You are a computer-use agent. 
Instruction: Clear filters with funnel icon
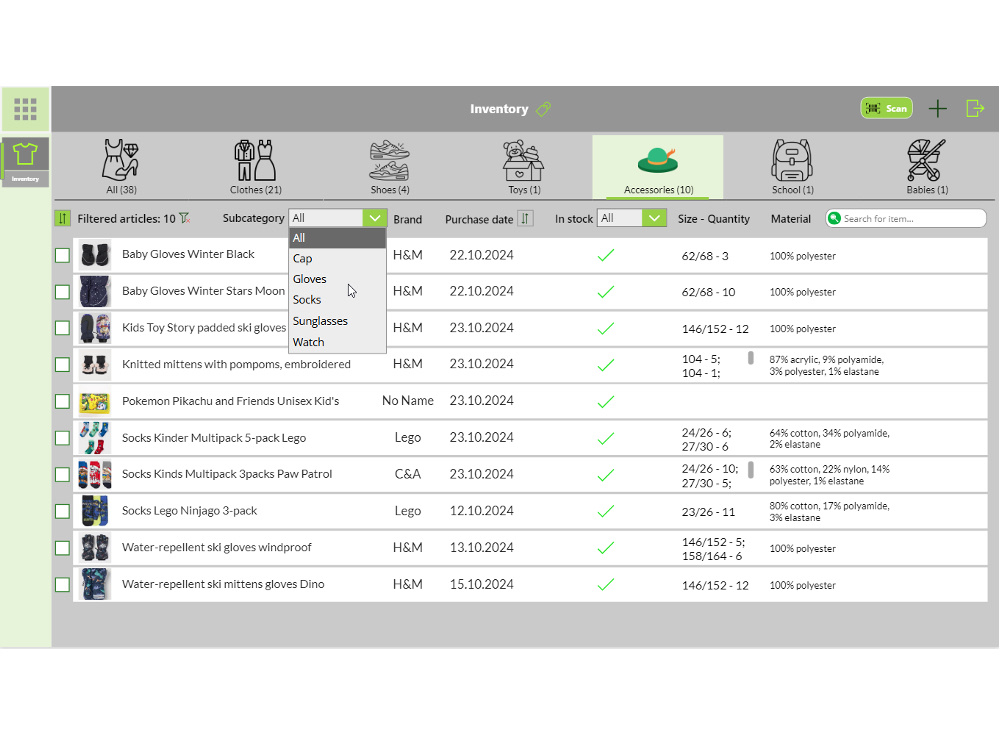184,219
